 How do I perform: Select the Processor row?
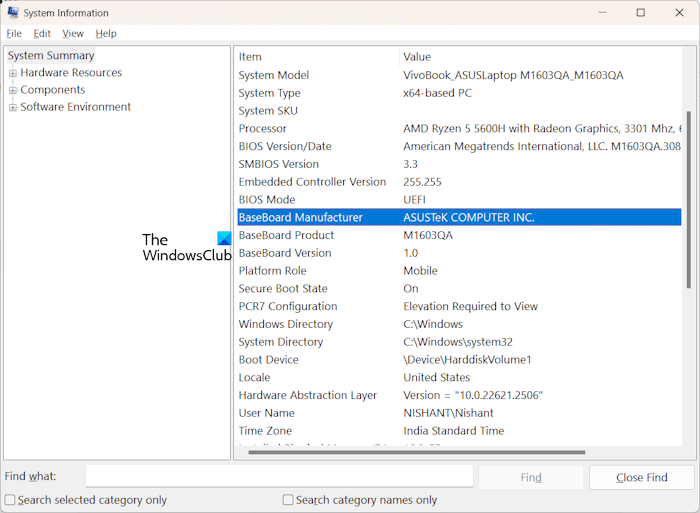click(x=459, y=129)
